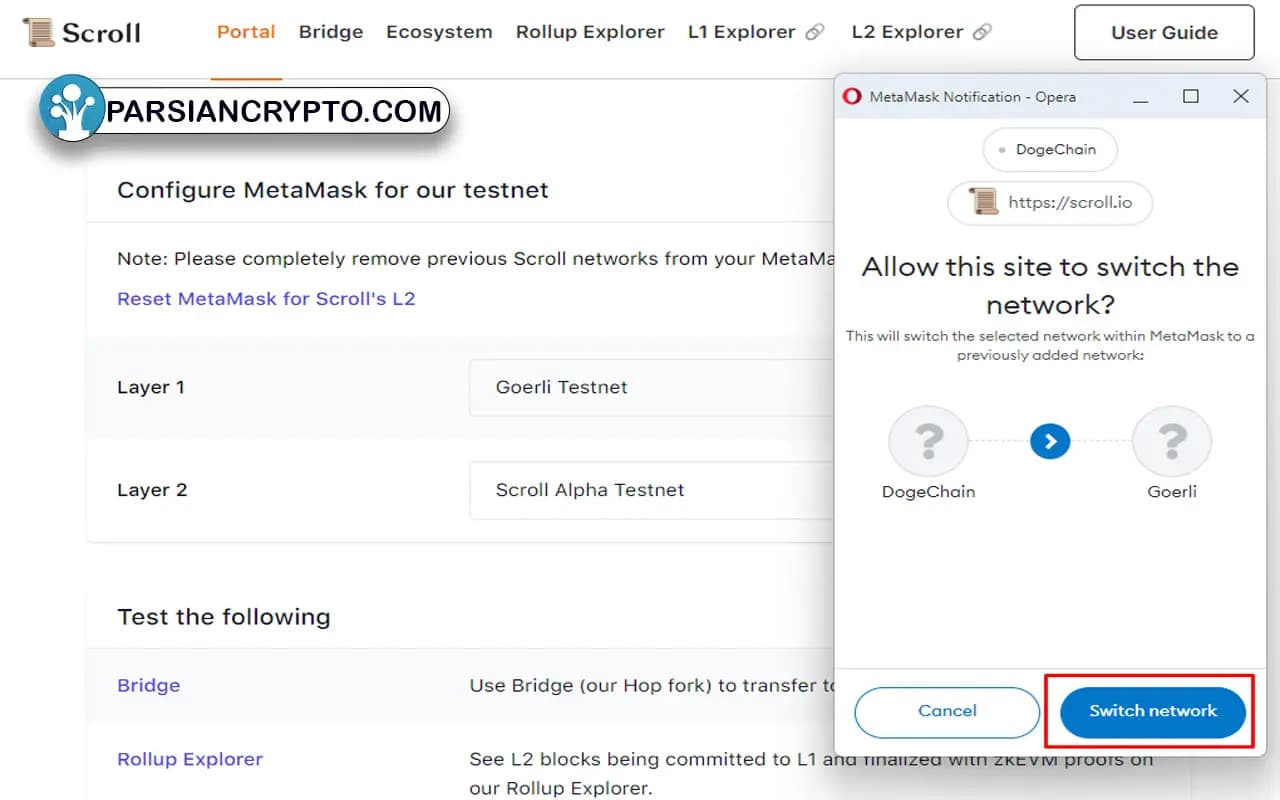Click the DogeChain network pill in MetaMask
This screenshot has width=1280, height=800.
[1050, 149]
